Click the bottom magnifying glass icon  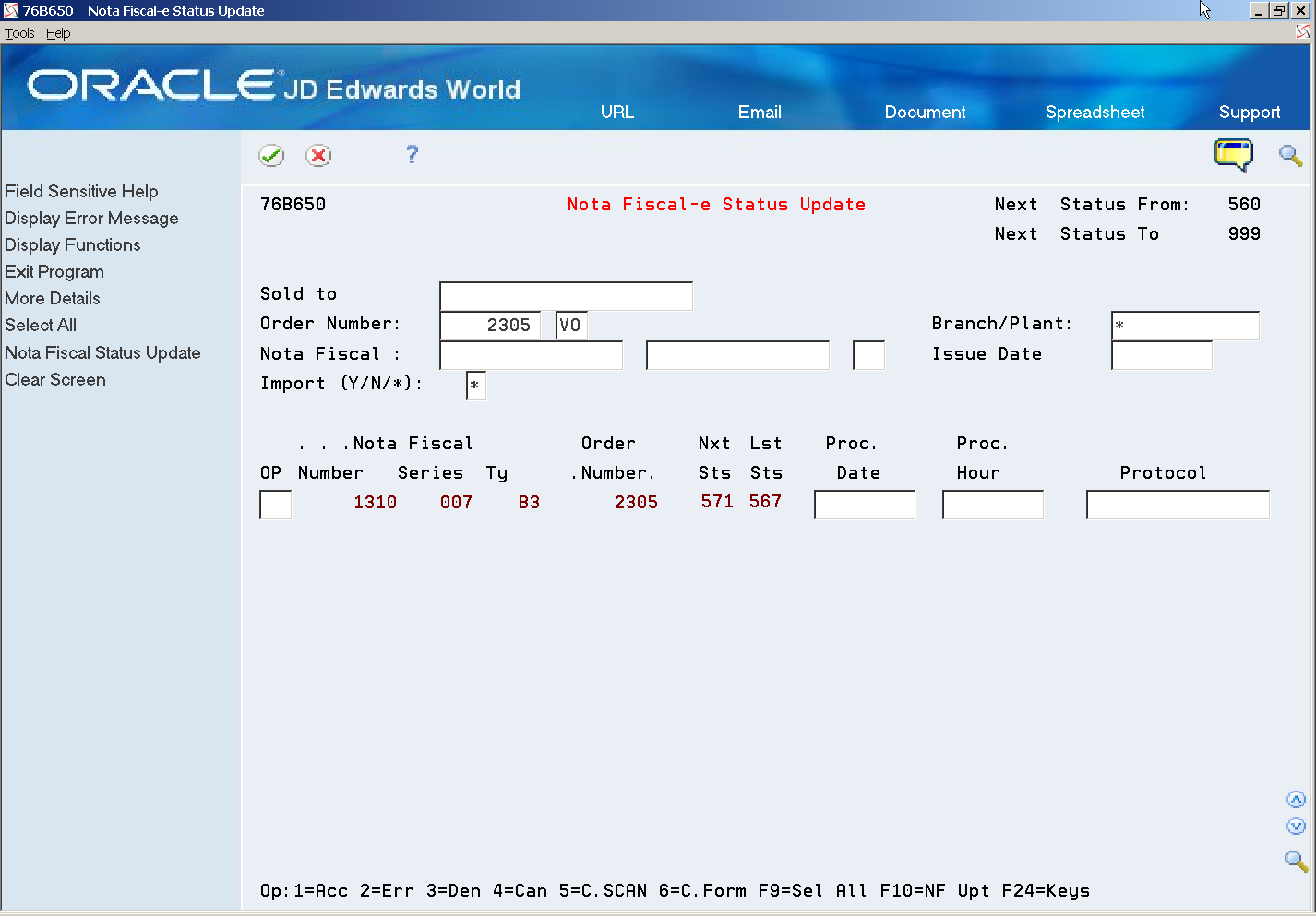[1296, 862]
